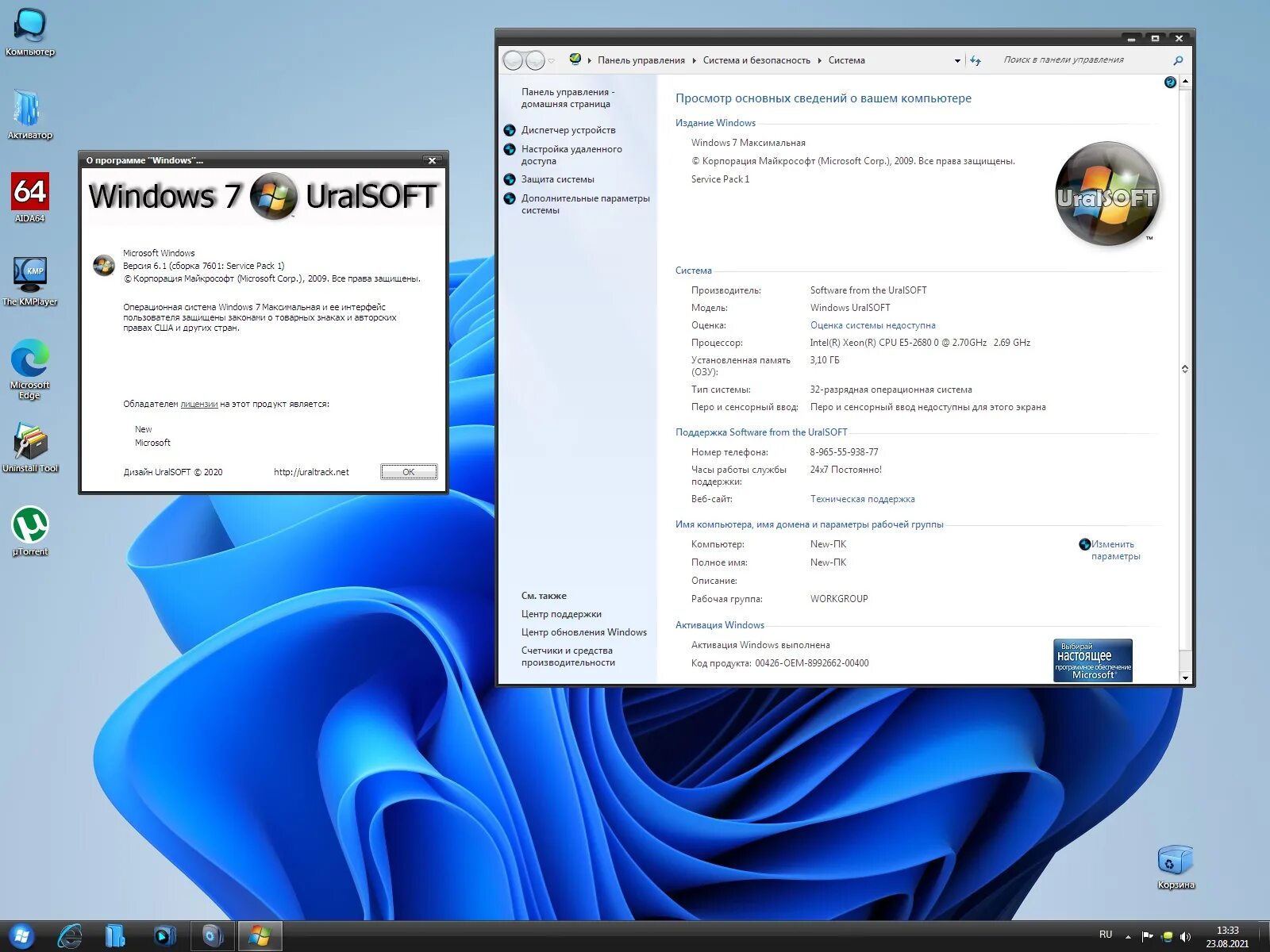Click the scrollbar up arrow in System window
1270x952 pixels.
click(1185, 82)
